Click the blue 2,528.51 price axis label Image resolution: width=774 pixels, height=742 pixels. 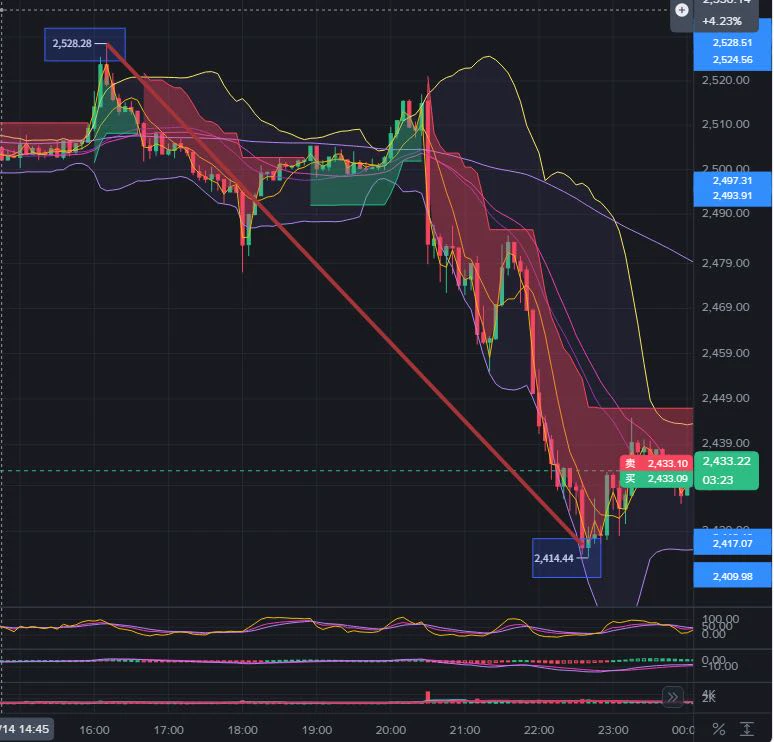[x=732, y=43]
